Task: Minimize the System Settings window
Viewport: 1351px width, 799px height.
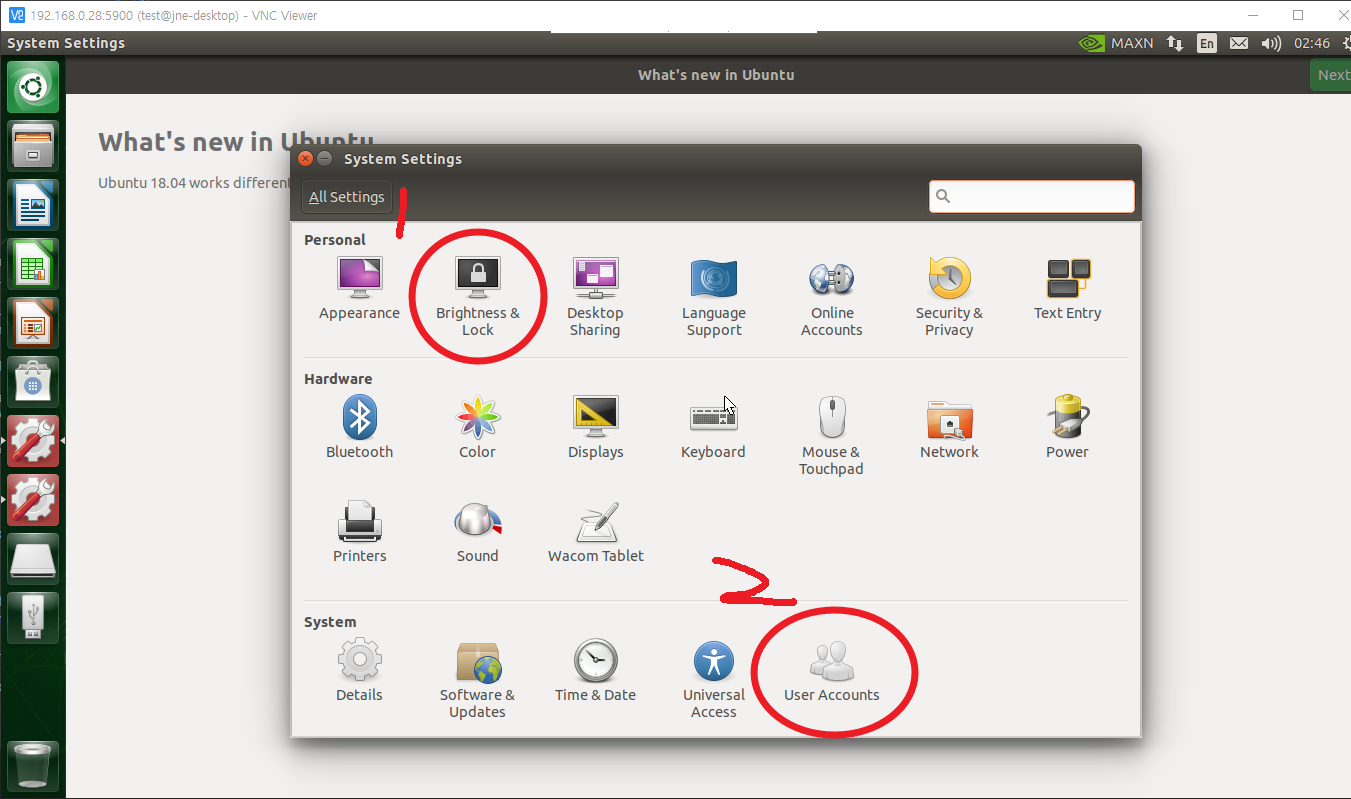Action: click(x=325, y=159)
